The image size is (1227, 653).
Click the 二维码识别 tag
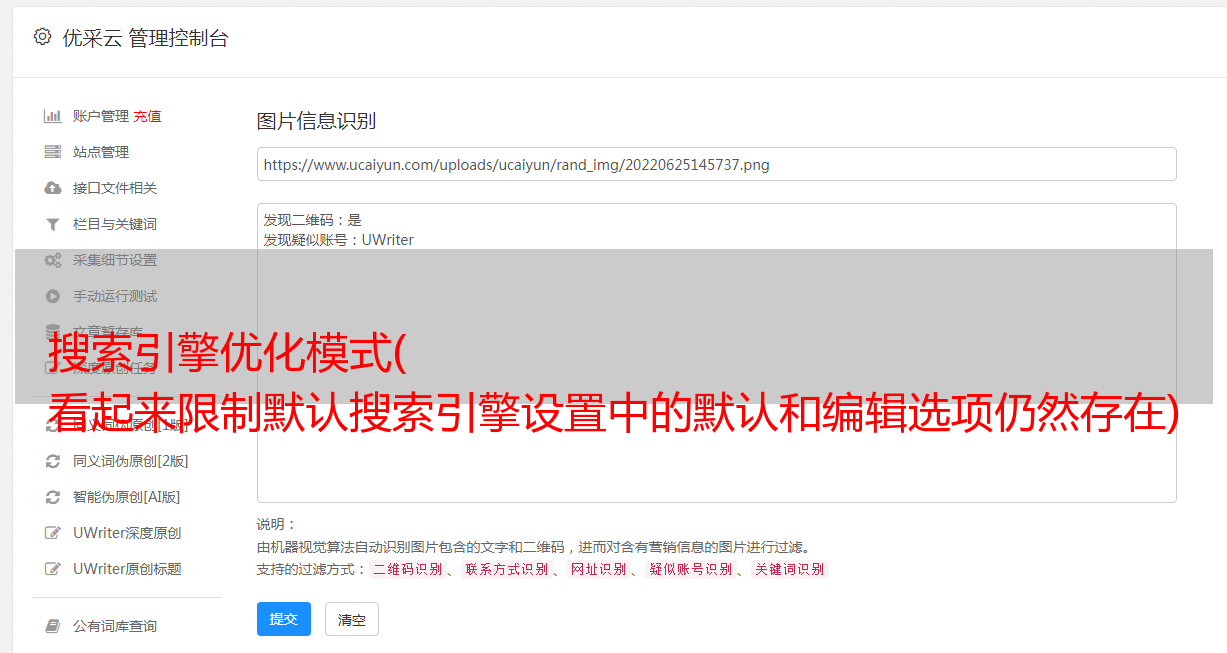click(407, 569)
